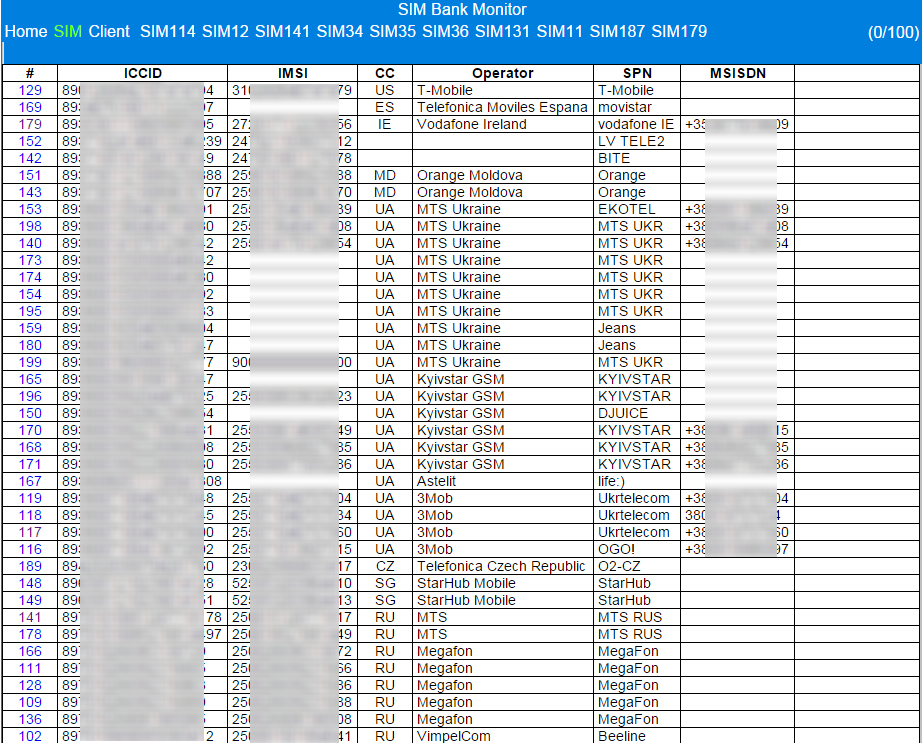The image size is (922, 743).
Task: Switch to SIM12 in navigation bar
Action: (x=225, y=31)
